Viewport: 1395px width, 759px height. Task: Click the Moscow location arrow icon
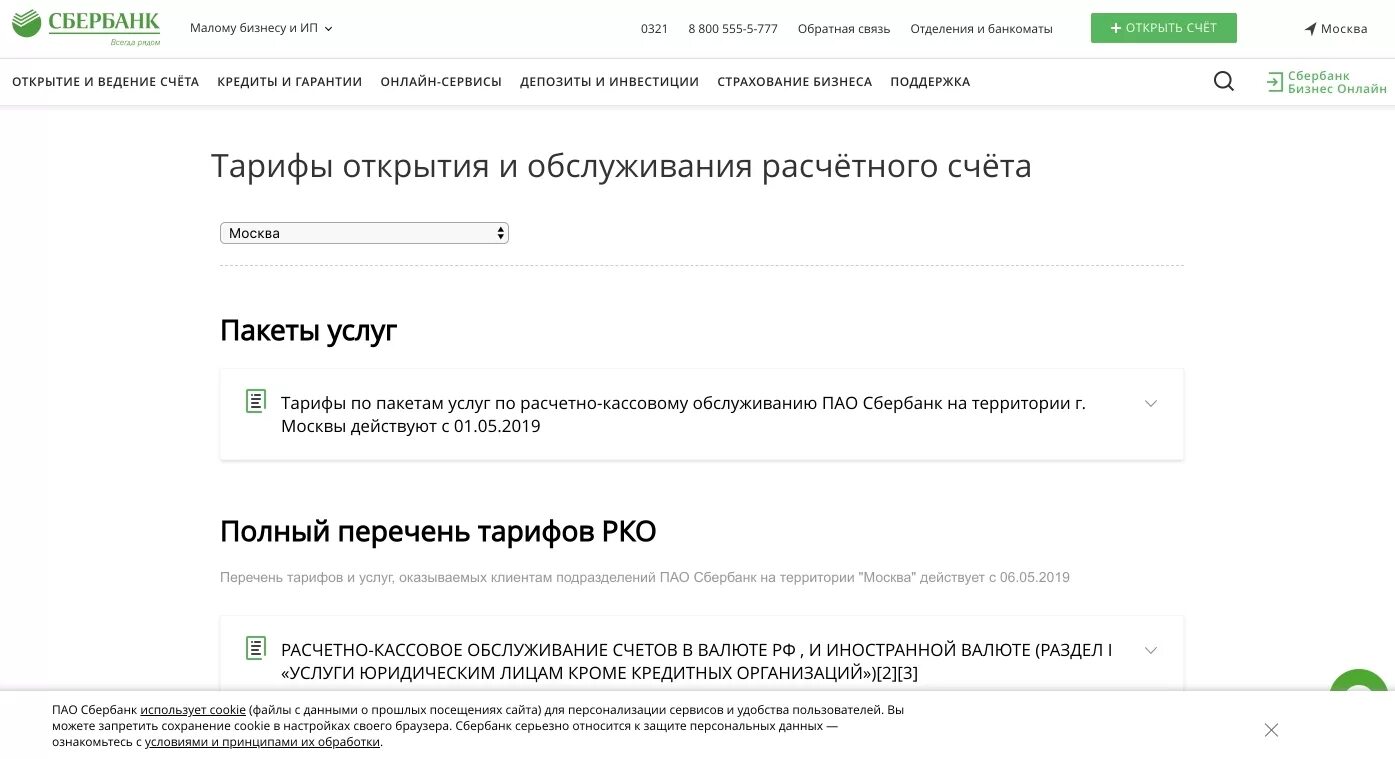coord(1310,29)
